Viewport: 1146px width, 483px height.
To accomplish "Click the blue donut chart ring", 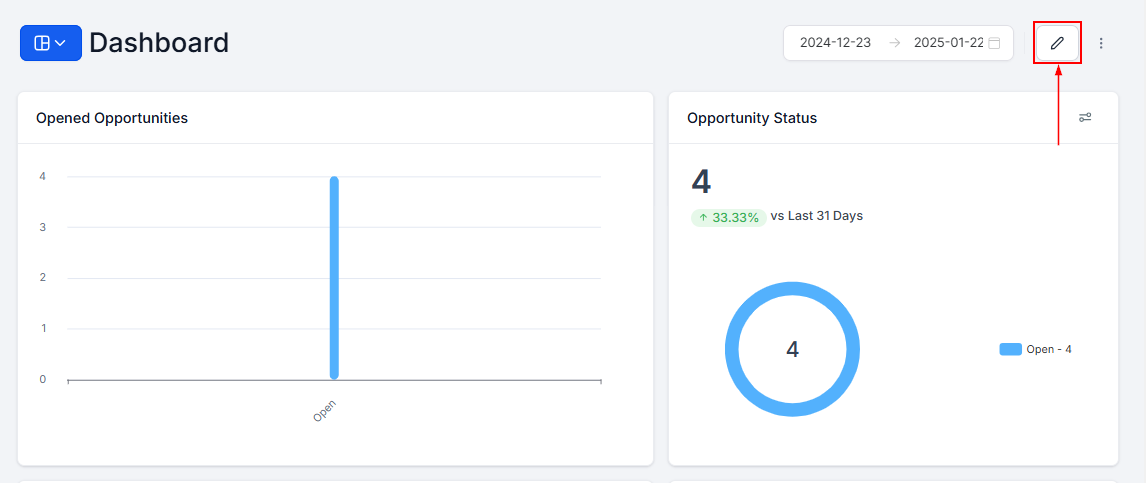I will click(792, 349).
